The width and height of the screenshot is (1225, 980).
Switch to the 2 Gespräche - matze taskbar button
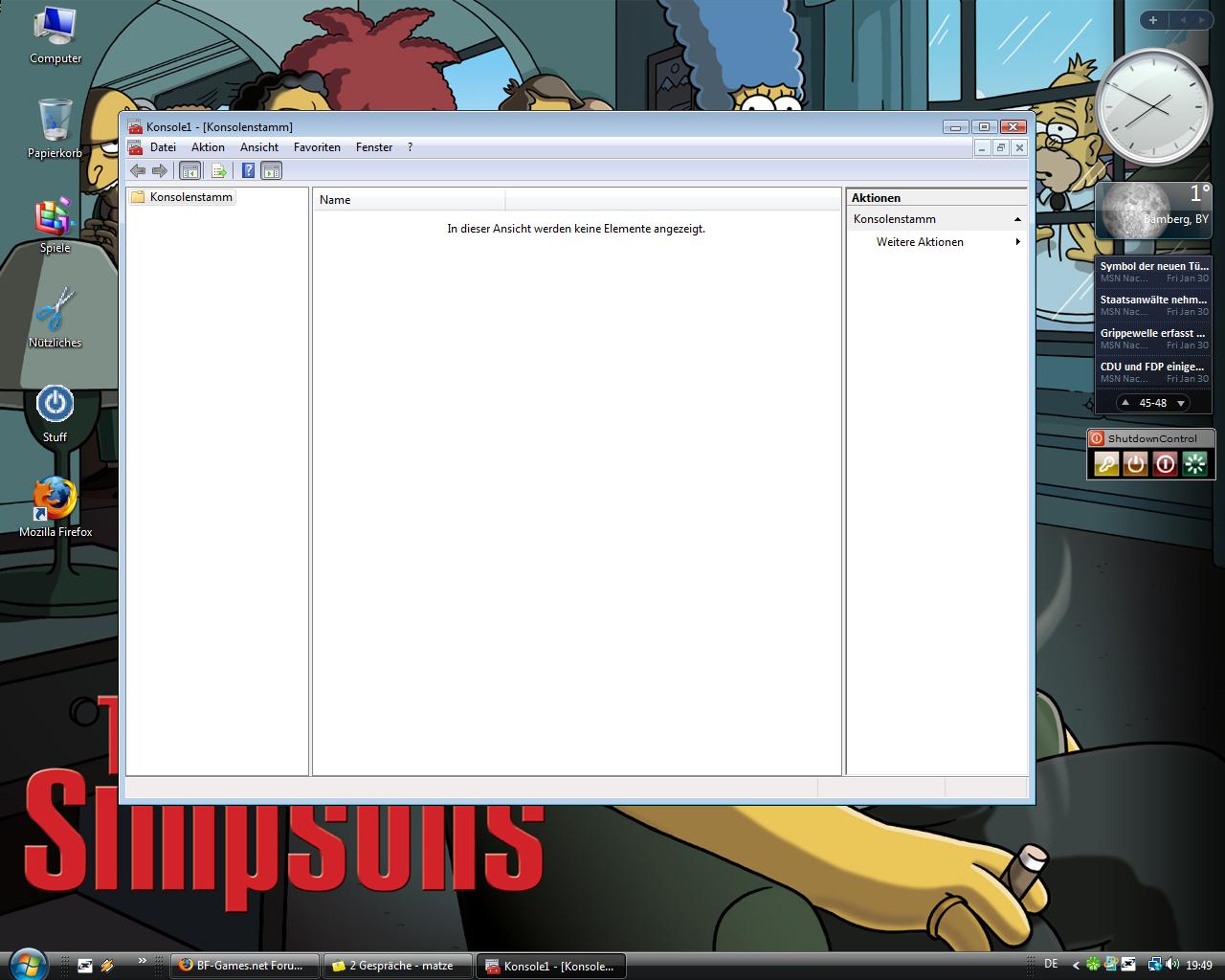(x=399, y=966)
